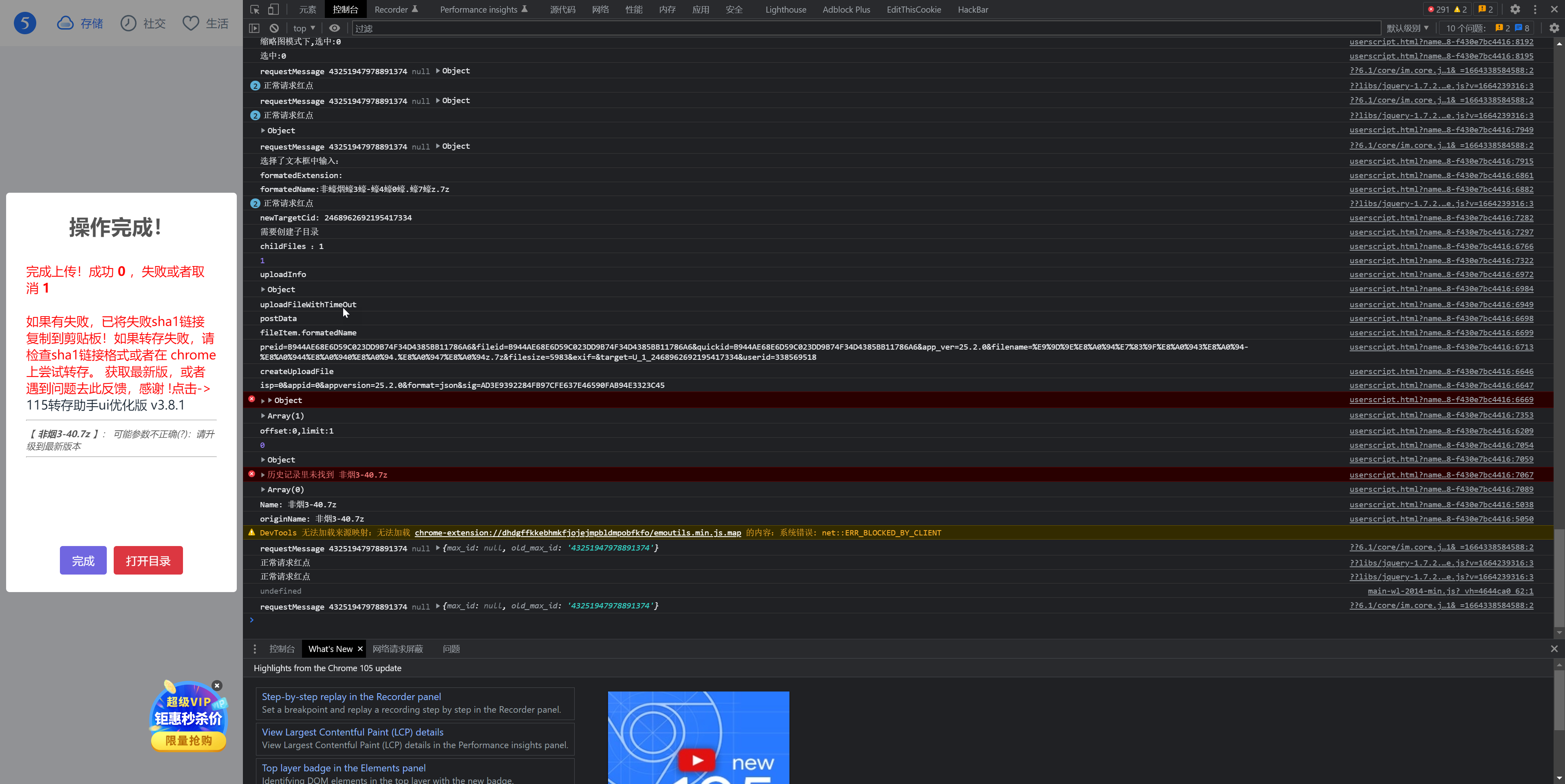Click the clear console icon

pos(274,28)
